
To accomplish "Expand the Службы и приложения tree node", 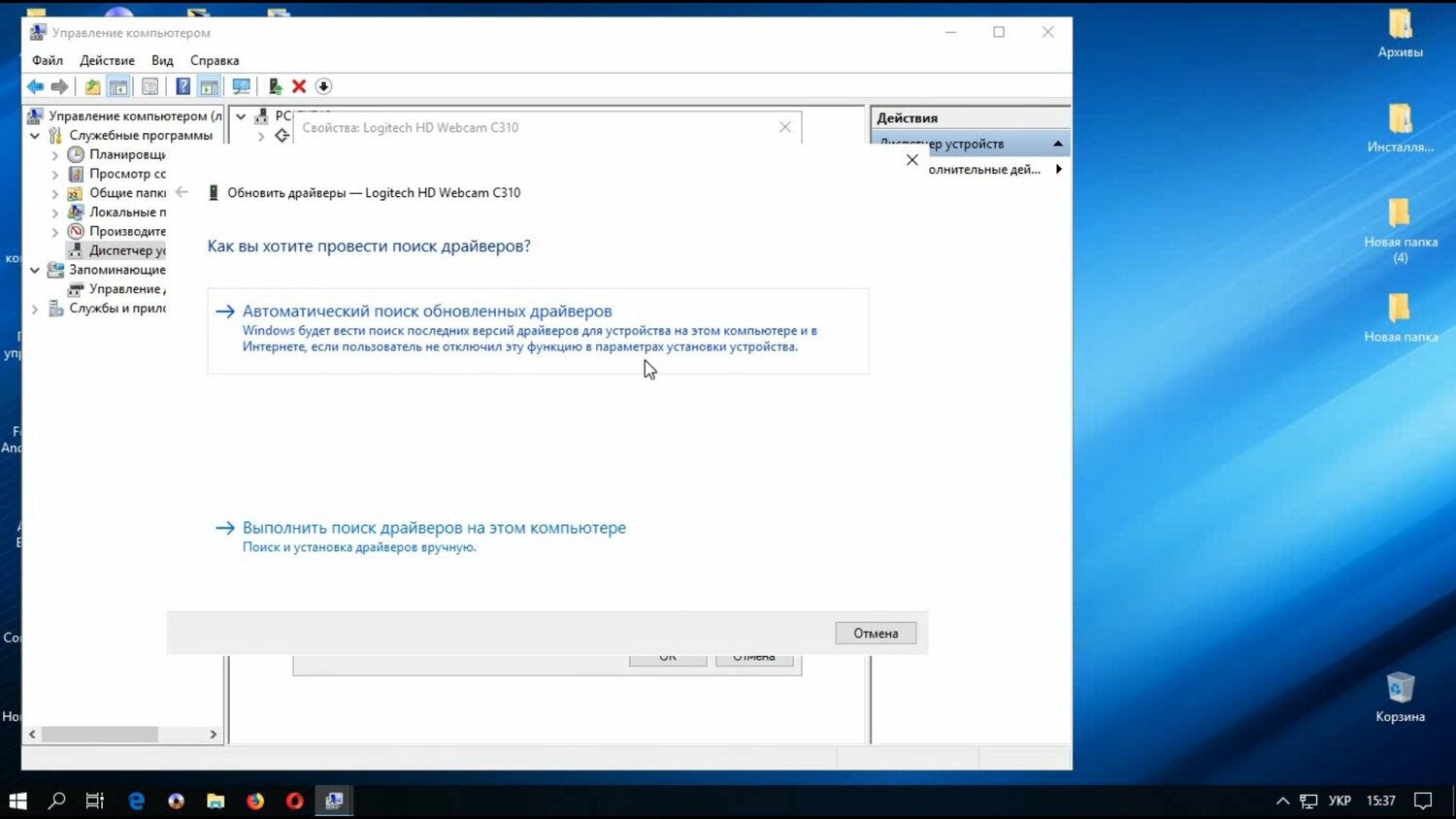I will pos(35,309).
